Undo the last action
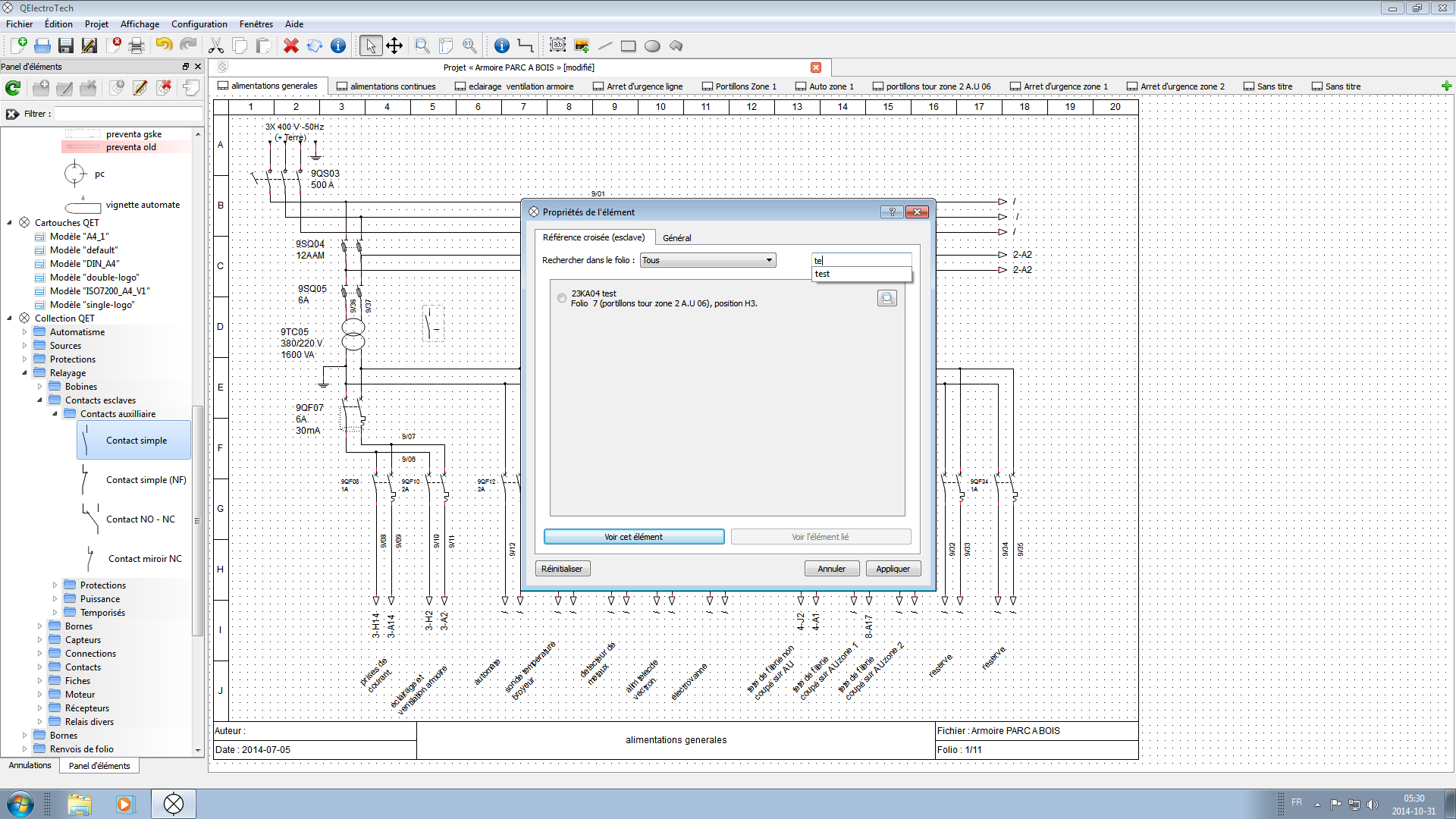 click(164, 45)
